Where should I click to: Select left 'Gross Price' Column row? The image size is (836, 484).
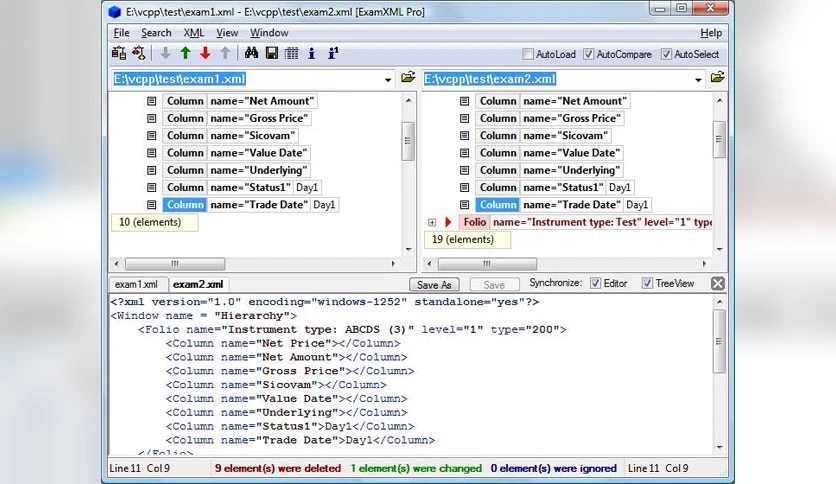(x=237, y=118)
